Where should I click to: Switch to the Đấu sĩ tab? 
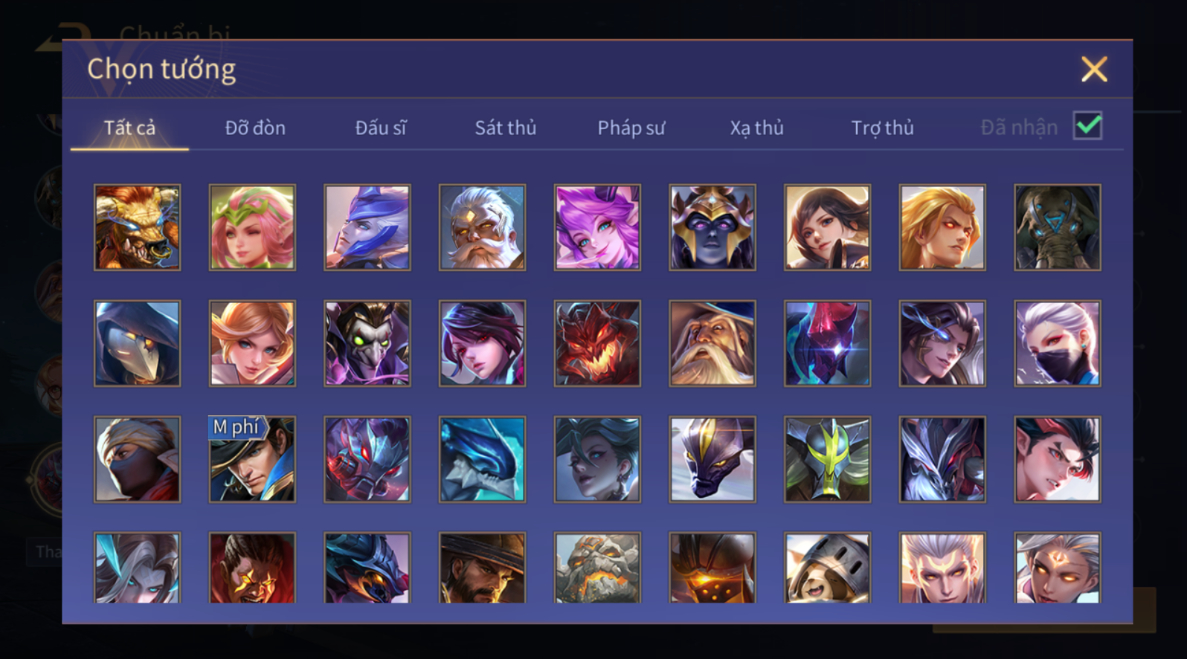[381, 128]
